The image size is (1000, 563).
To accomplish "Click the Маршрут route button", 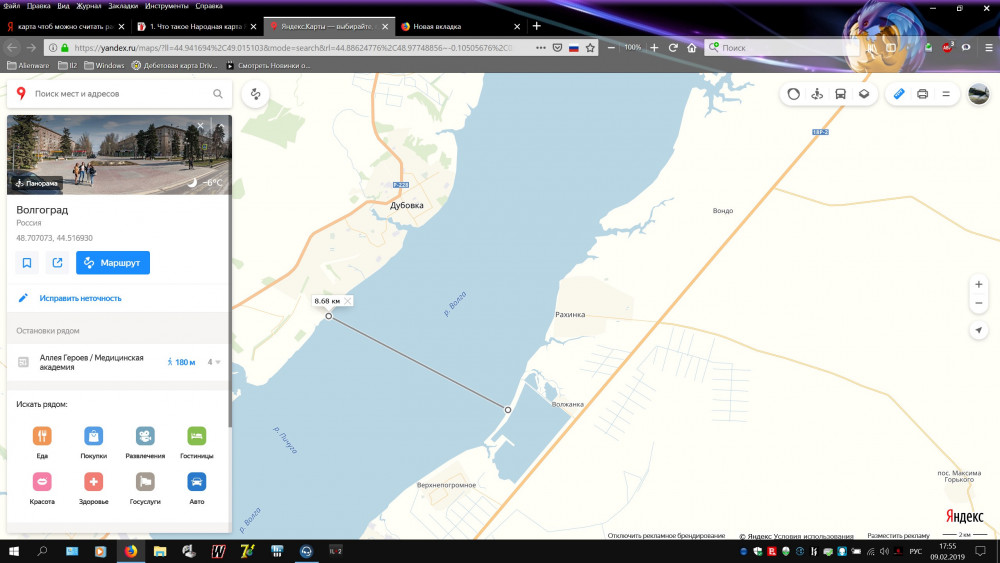I will (x=113, y=263).
